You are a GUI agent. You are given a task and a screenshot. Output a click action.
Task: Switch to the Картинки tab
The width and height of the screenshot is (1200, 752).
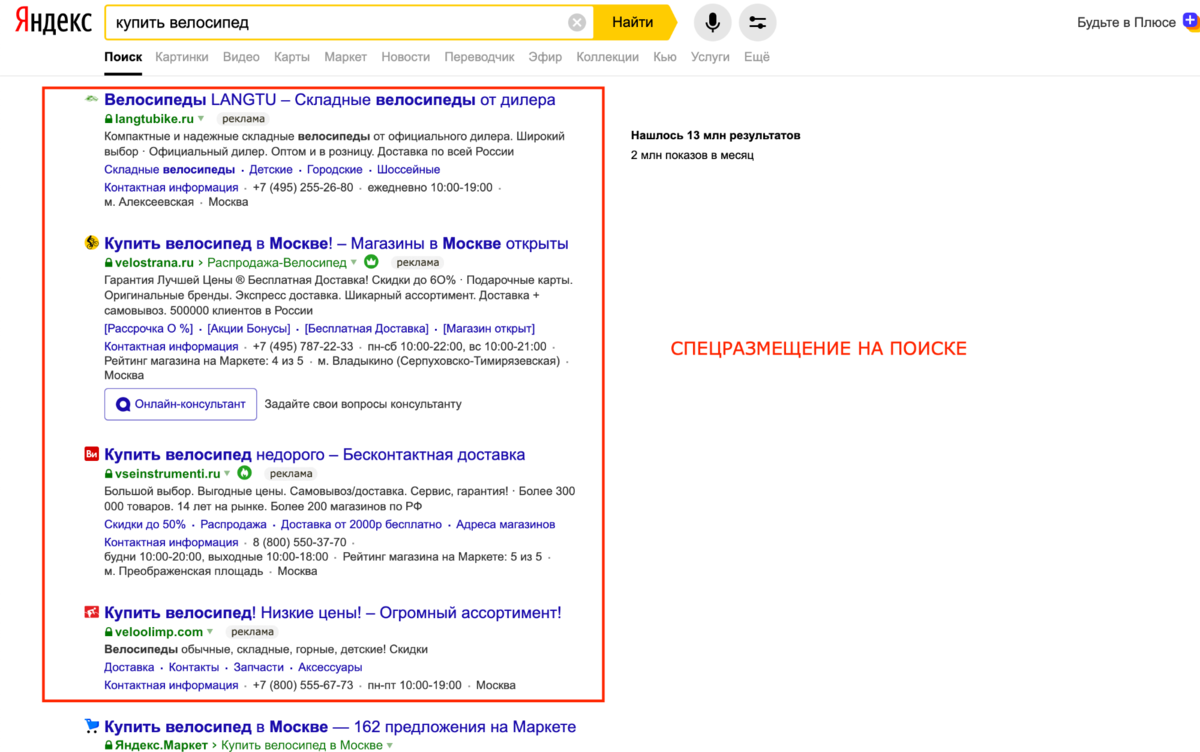[182, 57]
